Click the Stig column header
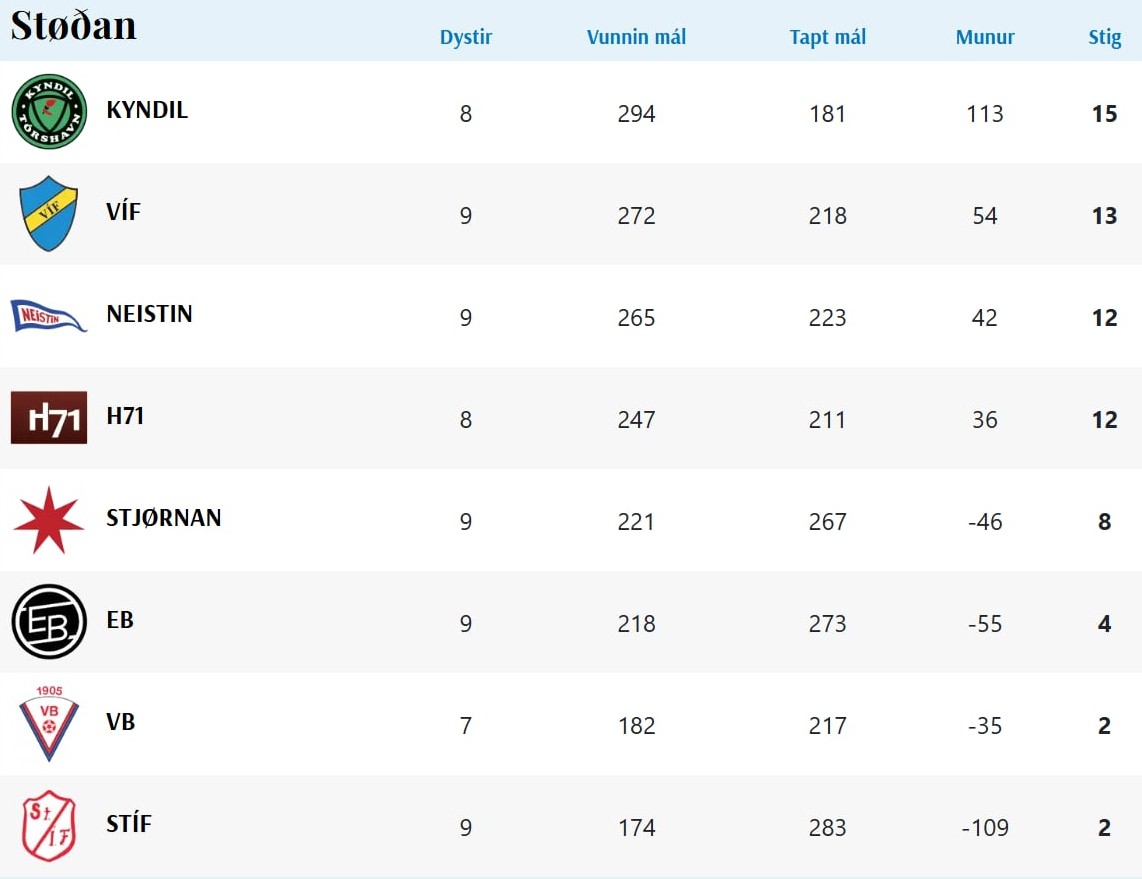Image resolution: width=1142 pixels, height=879 pixels. click(1104, 38)
